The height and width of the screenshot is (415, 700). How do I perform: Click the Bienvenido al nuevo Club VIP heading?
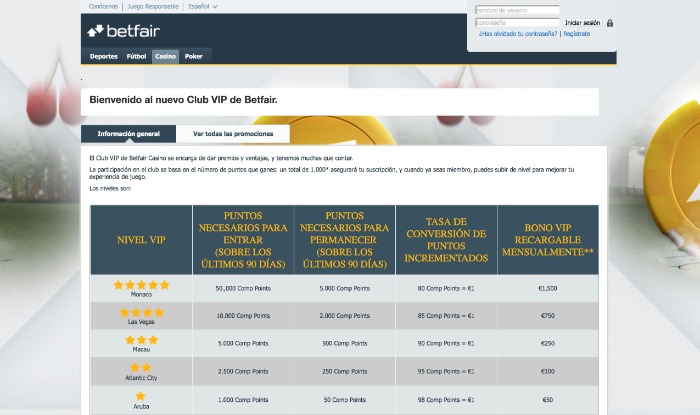pos(183,100)
